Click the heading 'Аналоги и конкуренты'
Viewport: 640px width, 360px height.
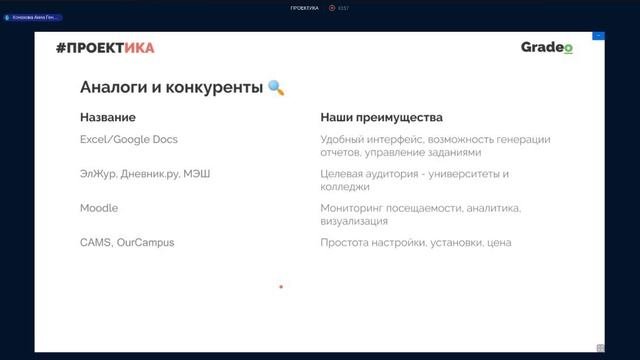pos(171,87)
